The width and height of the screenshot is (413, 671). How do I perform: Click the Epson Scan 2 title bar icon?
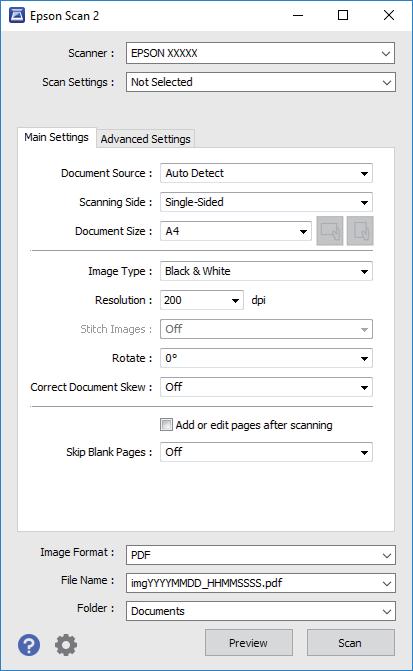coord(16,15)
